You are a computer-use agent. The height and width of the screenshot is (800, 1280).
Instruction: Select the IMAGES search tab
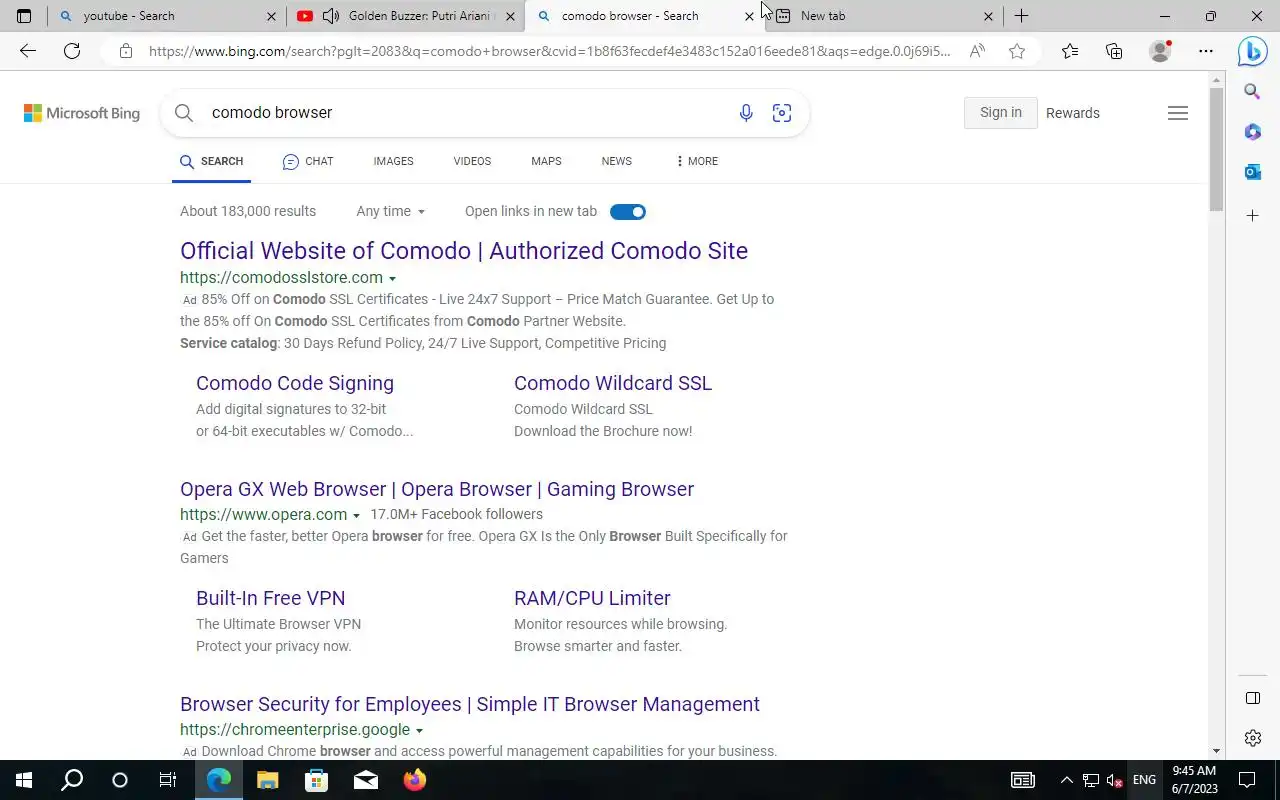coord(393,161)
